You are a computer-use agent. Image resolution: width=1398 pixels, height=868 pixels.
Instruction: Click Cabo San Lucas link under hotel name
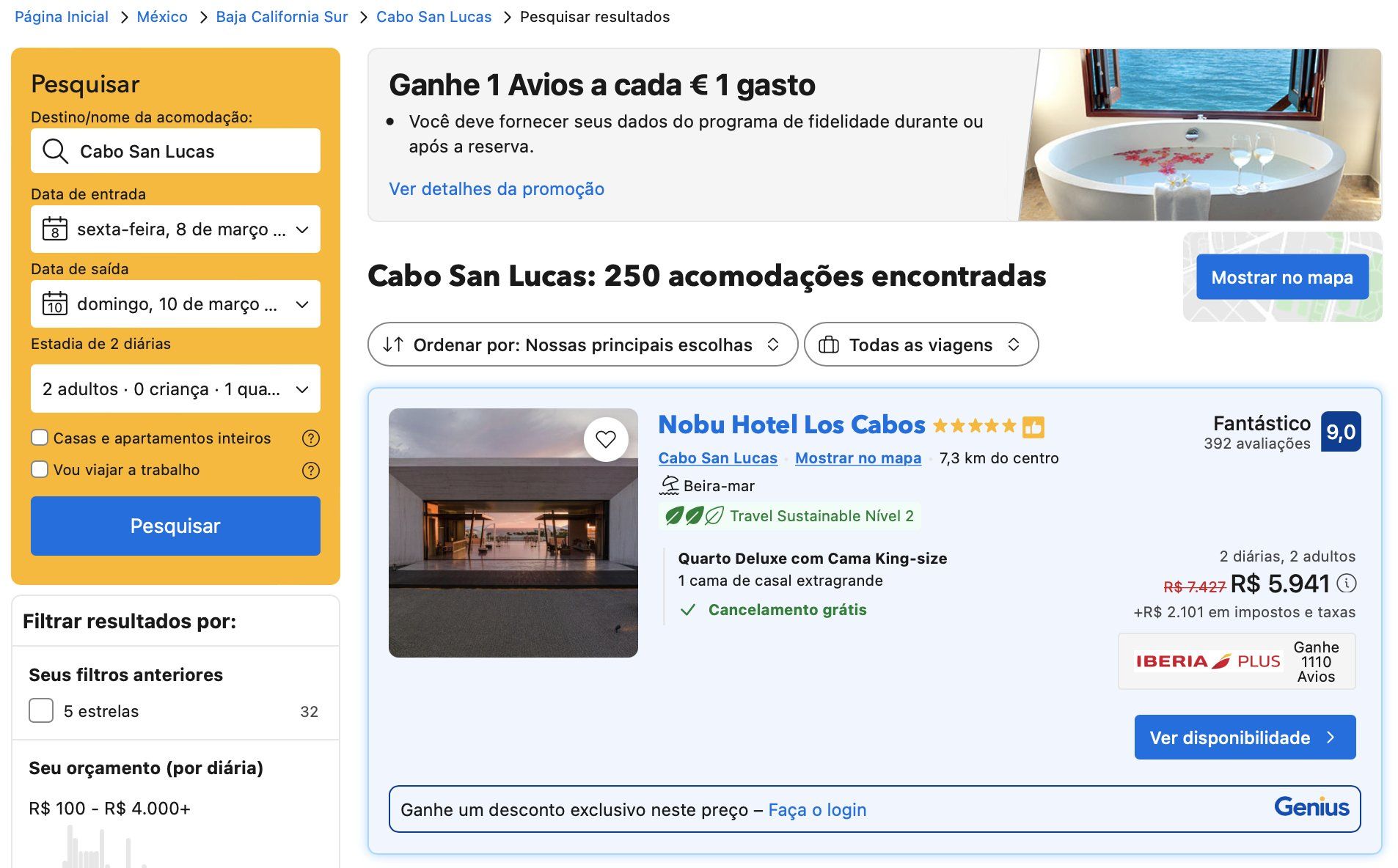point(717,458)
